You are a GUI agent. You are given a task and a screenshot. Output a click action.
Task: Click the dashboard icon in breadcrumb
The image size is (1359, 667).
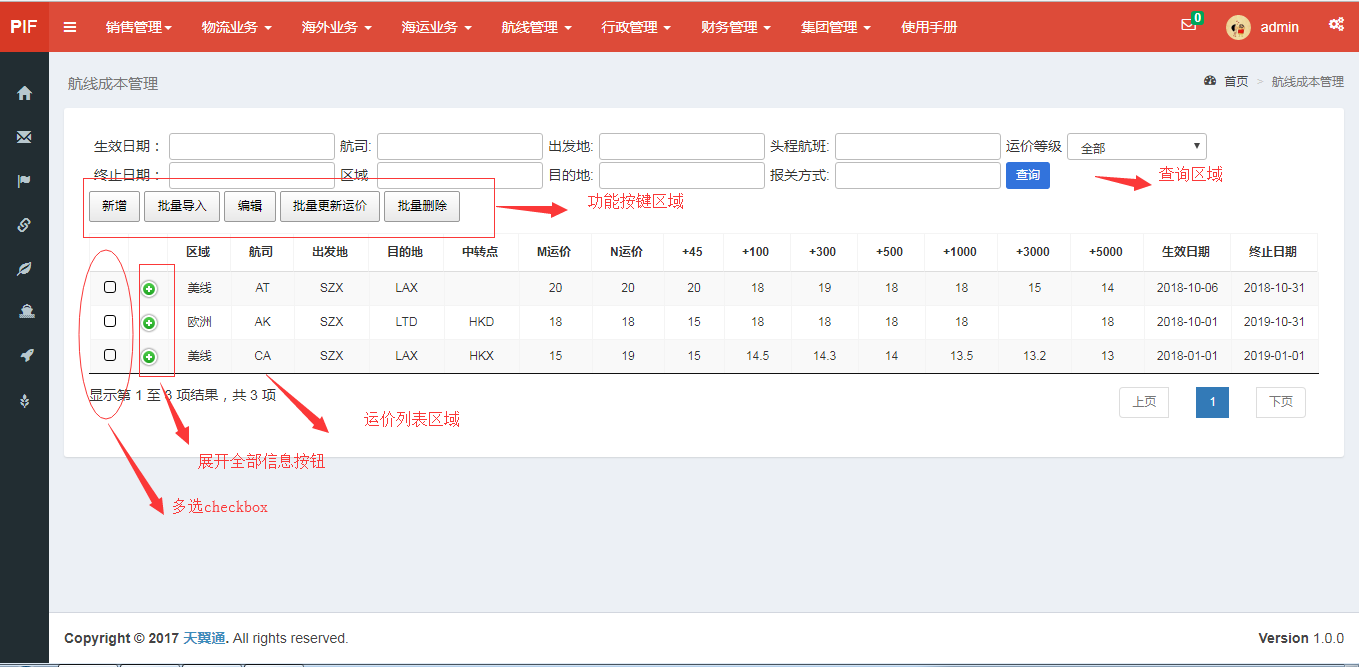pyautogui.click(x=1210, y=81)
